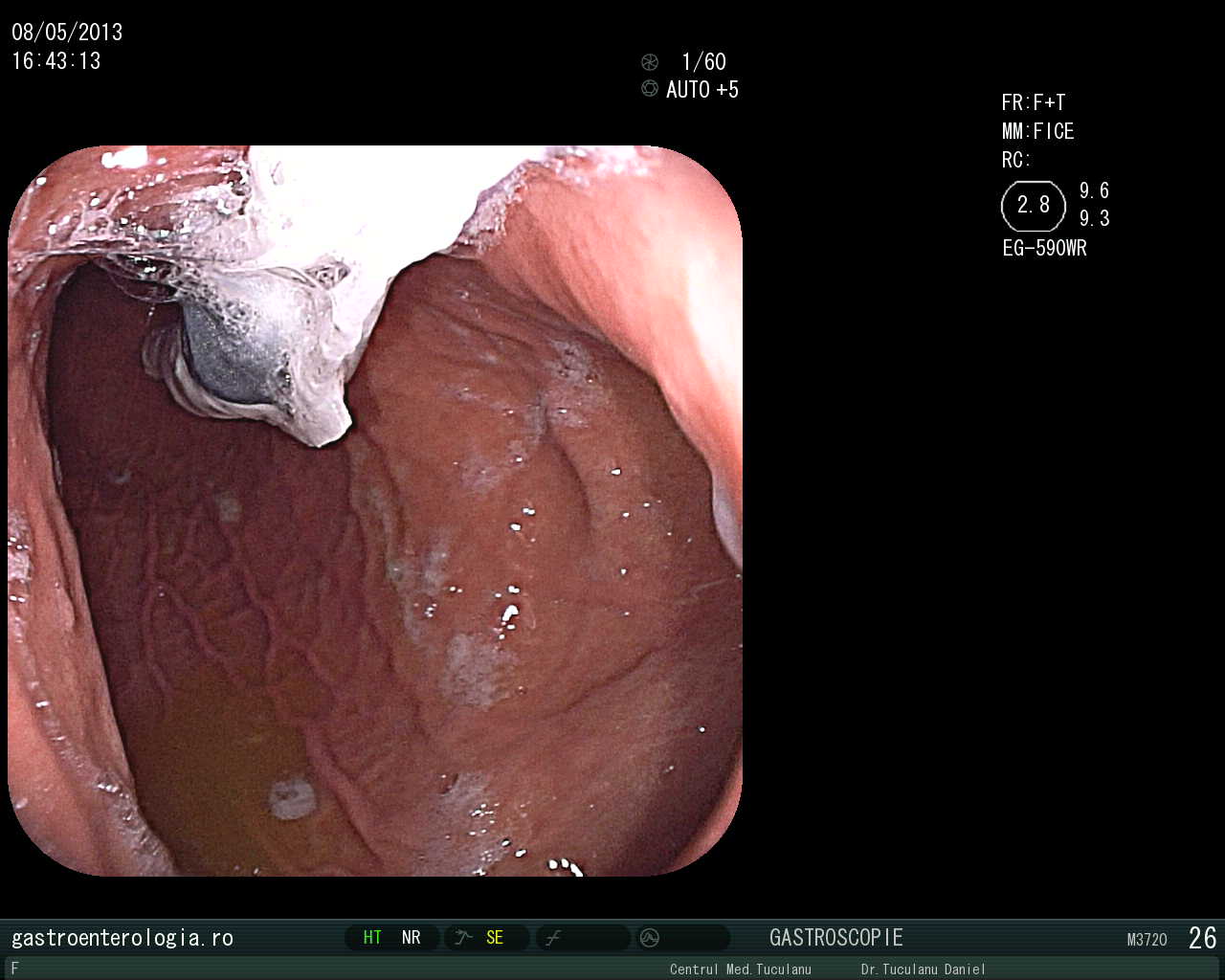Click the F label in bottom status bar
This screenshot has height=980, width=1225.
point(14,969)
